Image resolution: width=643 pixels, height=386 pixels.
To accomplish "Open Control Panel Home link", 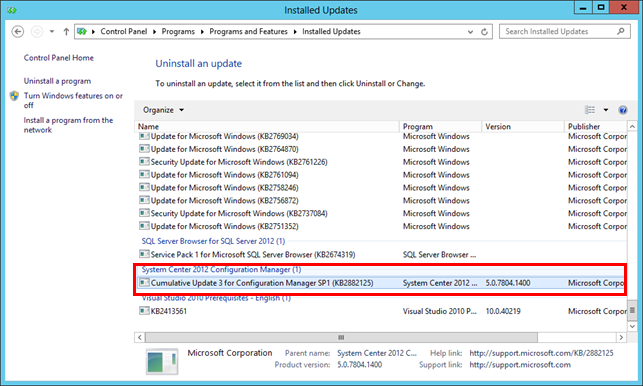I will tap(59, 58).
